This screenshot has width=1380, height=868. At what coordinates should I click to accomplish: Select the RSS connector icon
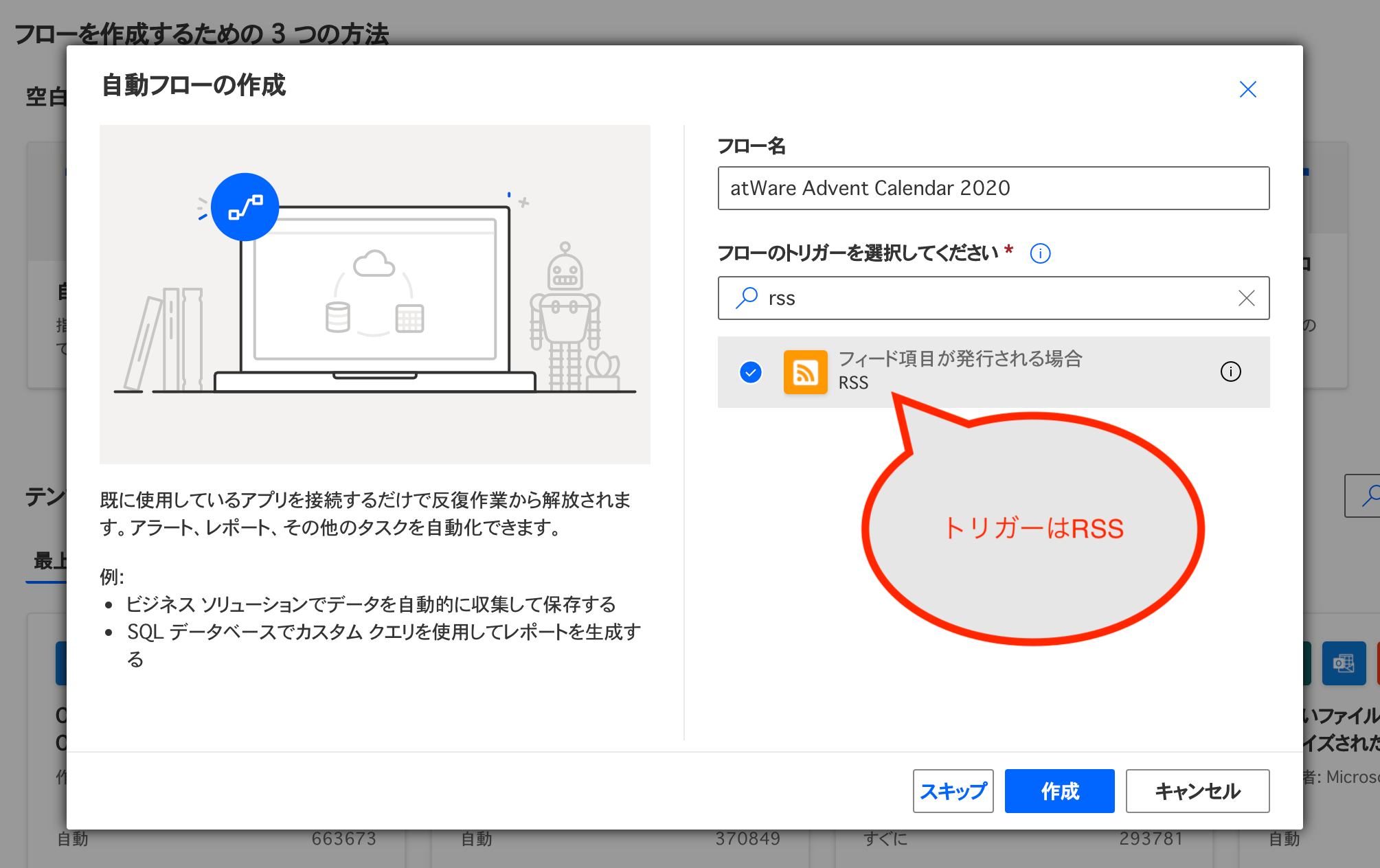tap(806, 372)
